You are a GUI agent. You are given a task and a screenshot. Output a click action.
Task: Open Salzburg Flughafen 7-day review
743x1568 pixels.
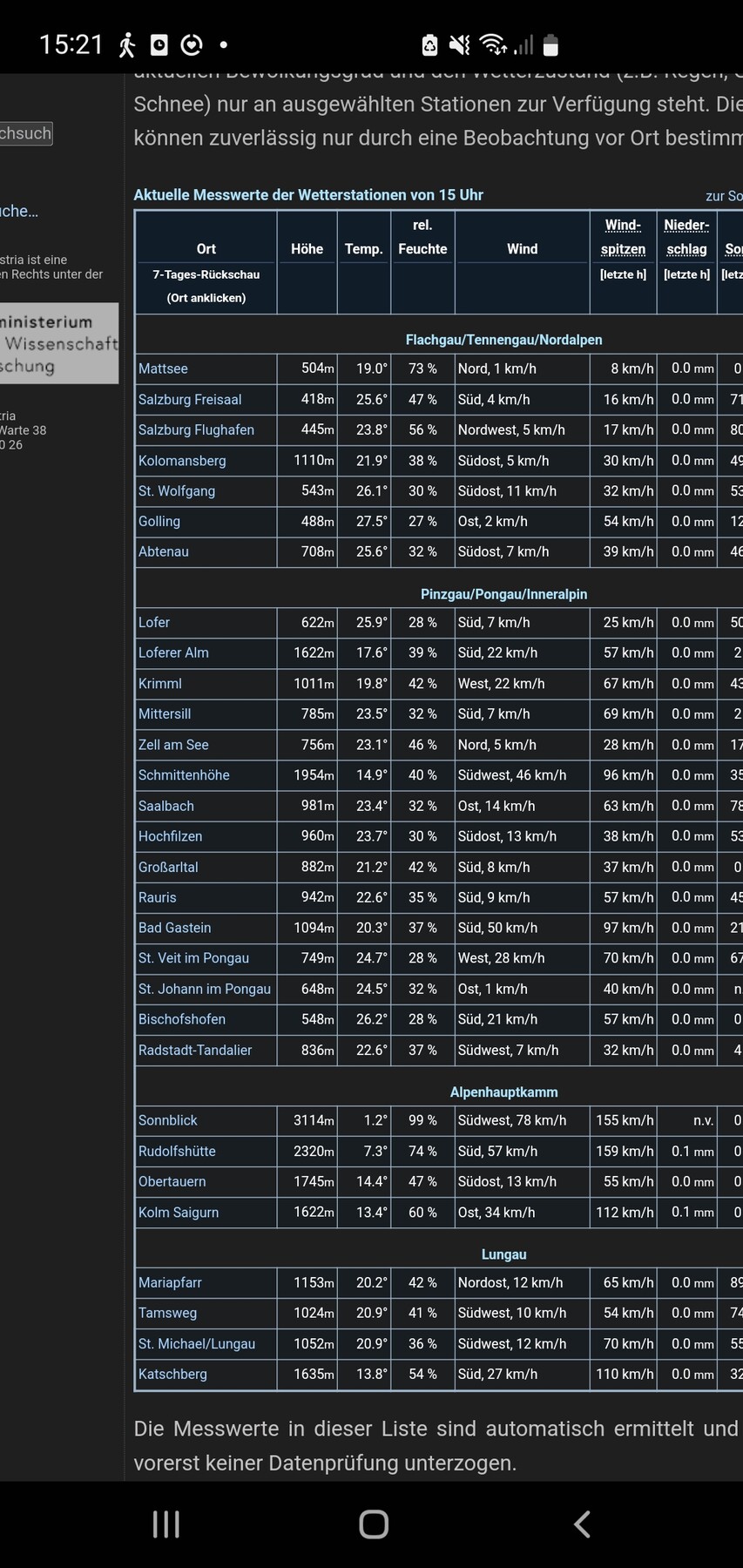tap(196, 429)
